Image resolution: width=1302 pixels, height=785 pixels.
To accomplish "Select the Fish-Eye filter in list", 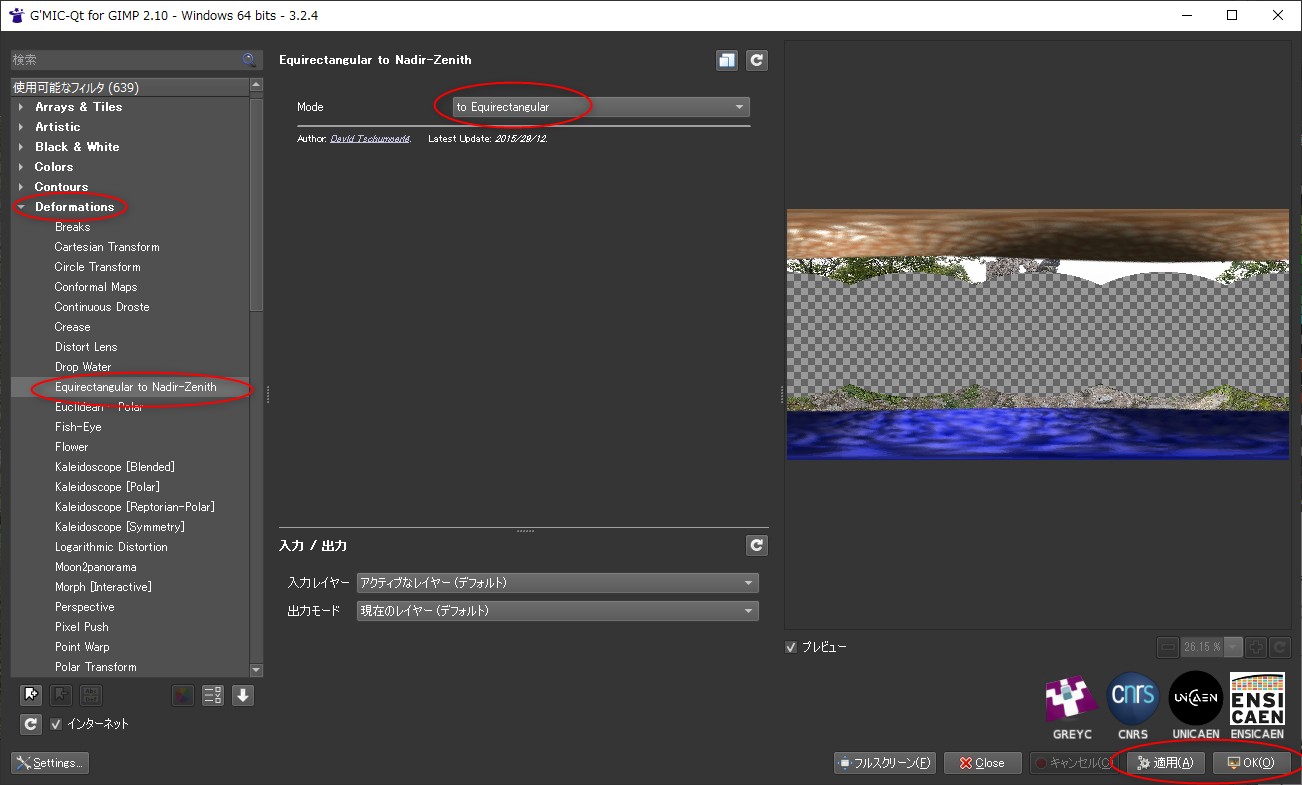I will coord(78,427).
